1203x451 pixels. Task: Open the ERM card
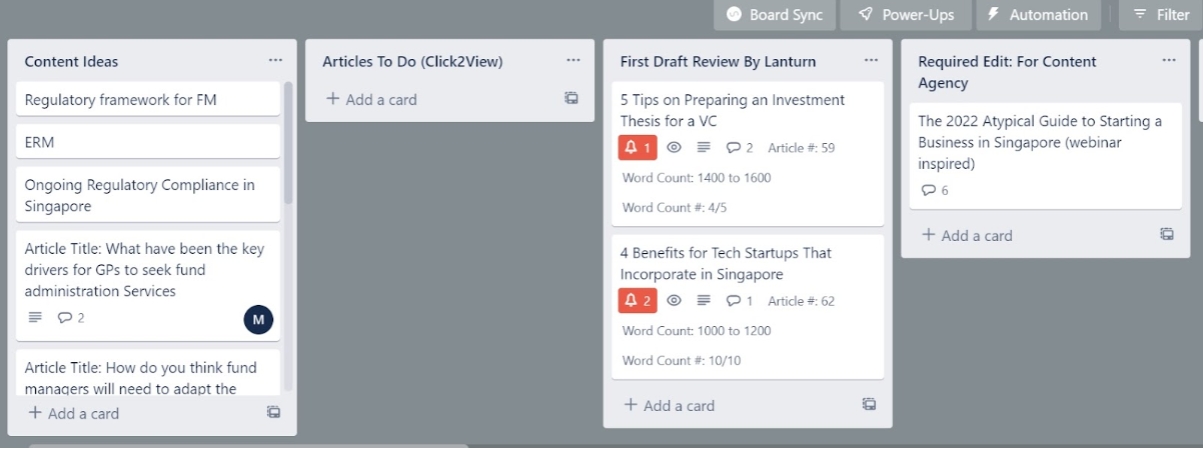pyautogui.click(x=148, y=142)
